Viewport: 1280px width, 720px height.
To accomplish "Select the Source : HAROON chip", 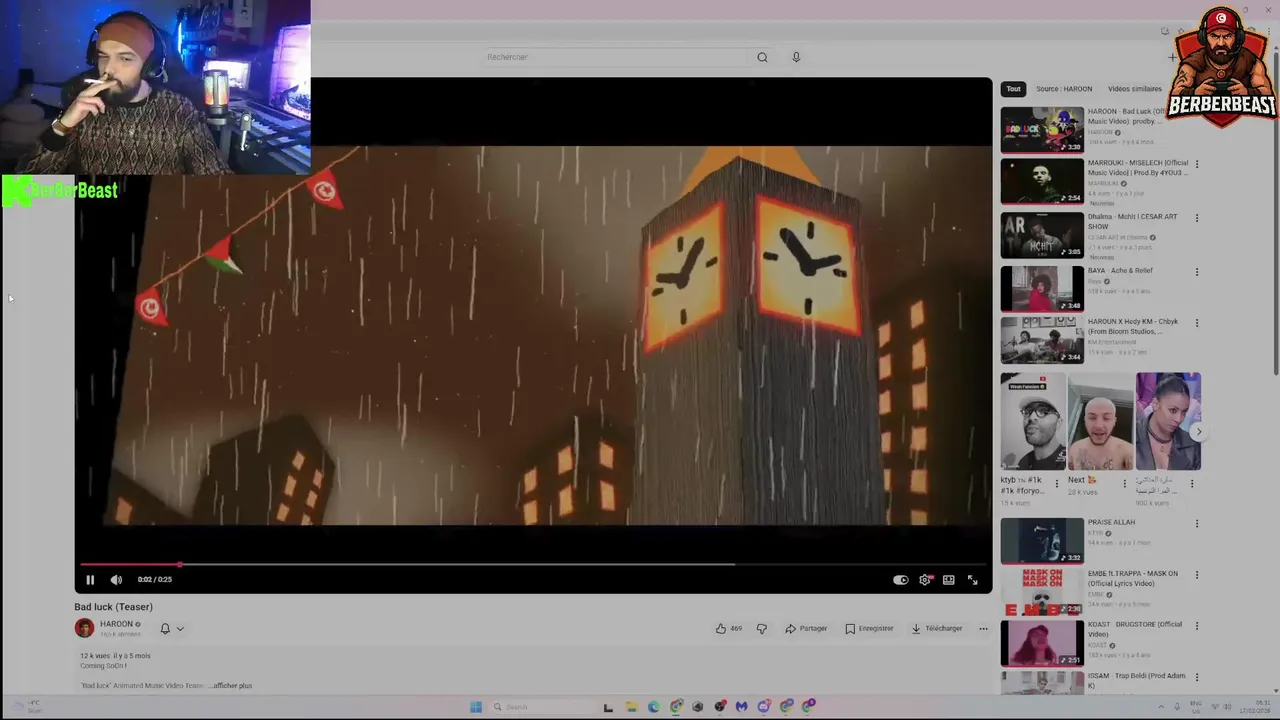I will (x=1064, y=89).
